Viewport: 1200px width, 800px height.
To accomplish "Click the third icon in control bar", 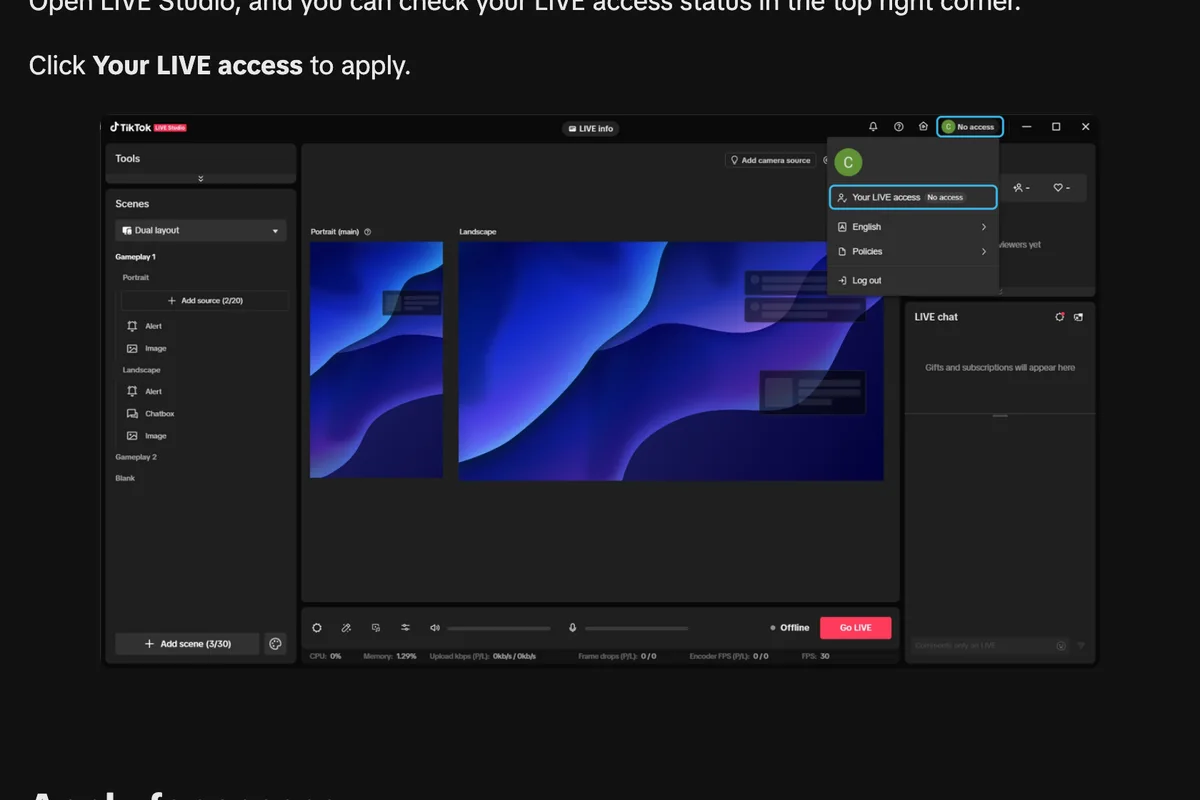I will pos(376,628).
